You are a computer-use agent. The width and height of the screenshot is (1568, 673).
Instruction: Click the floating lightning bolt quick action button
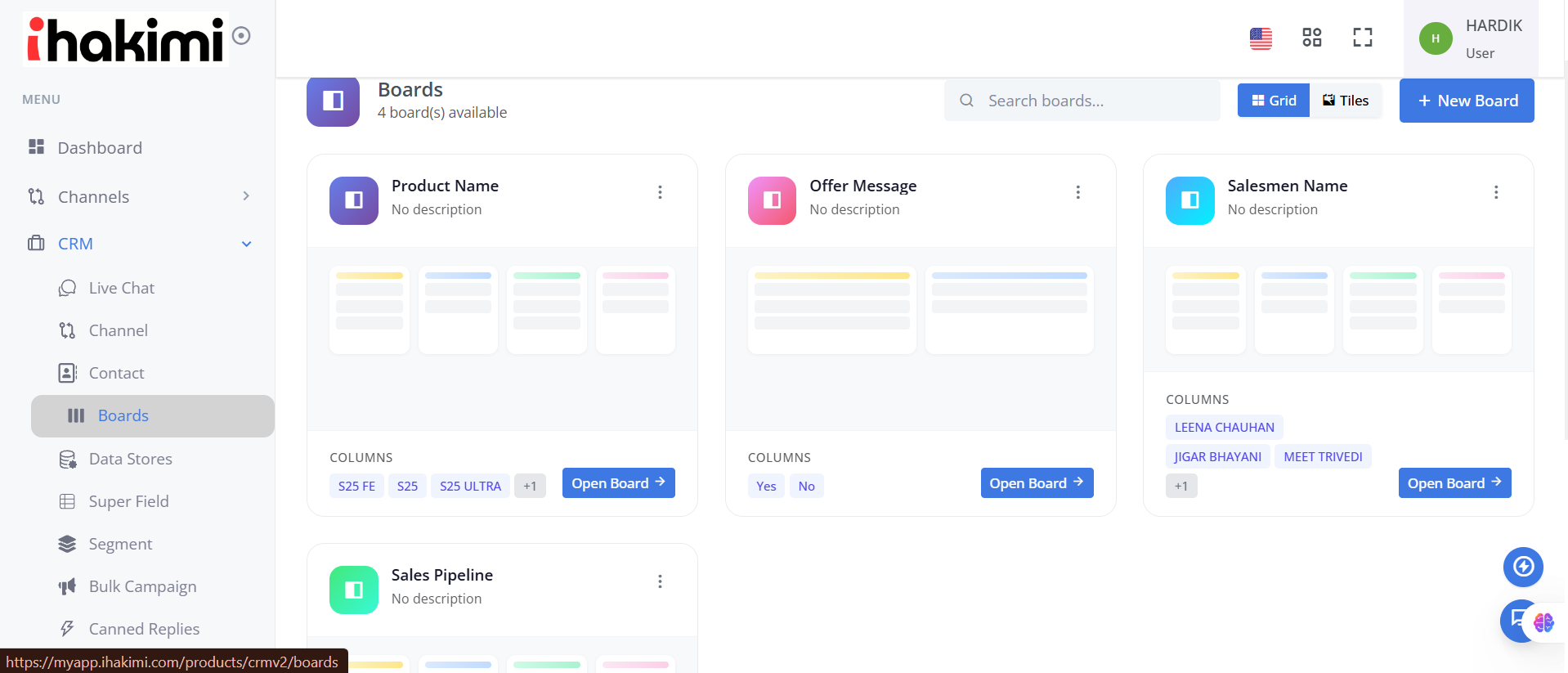1523,567
